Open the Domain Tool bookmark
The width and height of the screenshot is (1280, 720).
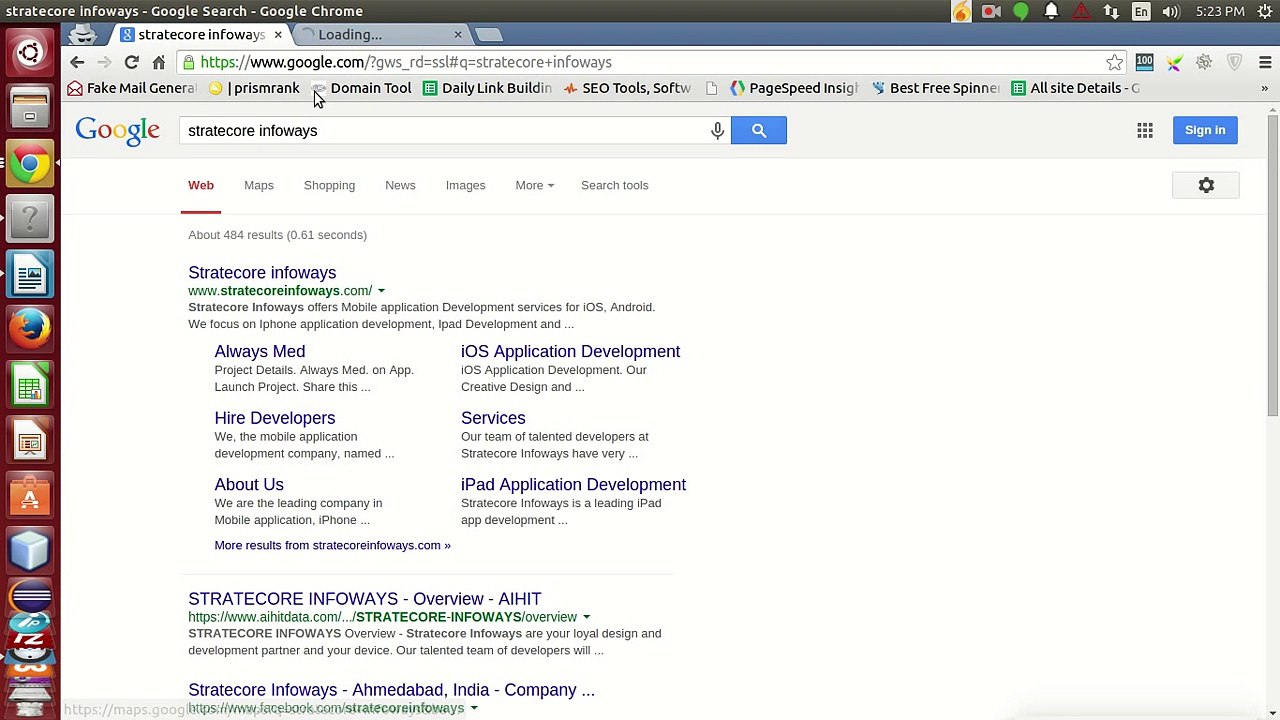tap(361, 88)
